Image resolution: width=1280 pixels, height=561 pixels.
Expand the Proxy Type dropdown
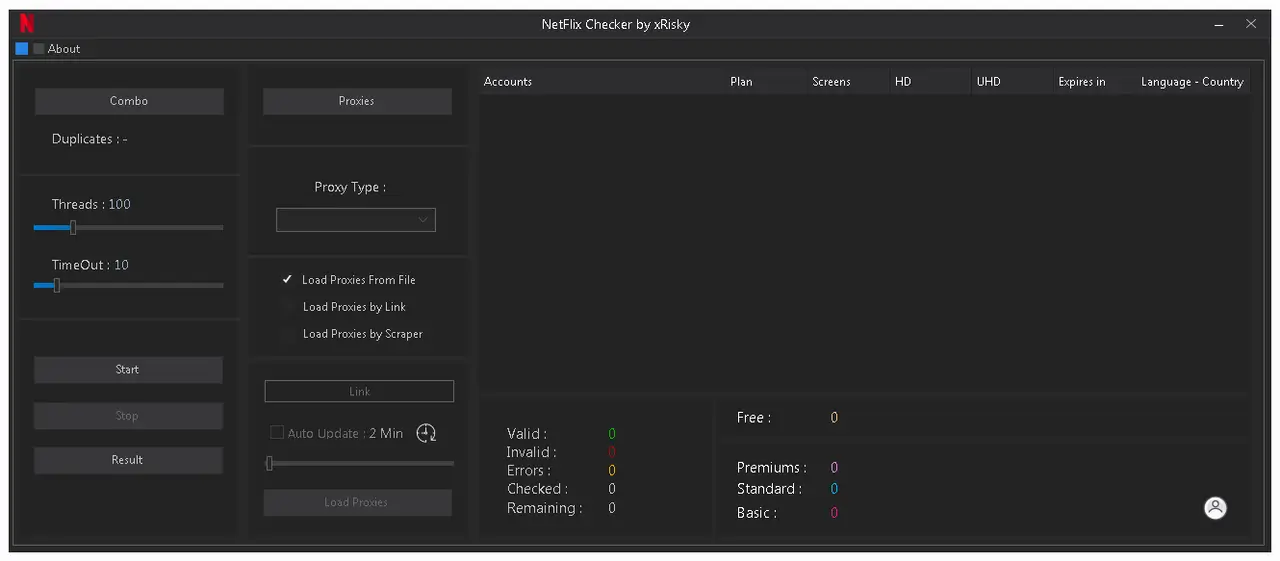(356, 220)
